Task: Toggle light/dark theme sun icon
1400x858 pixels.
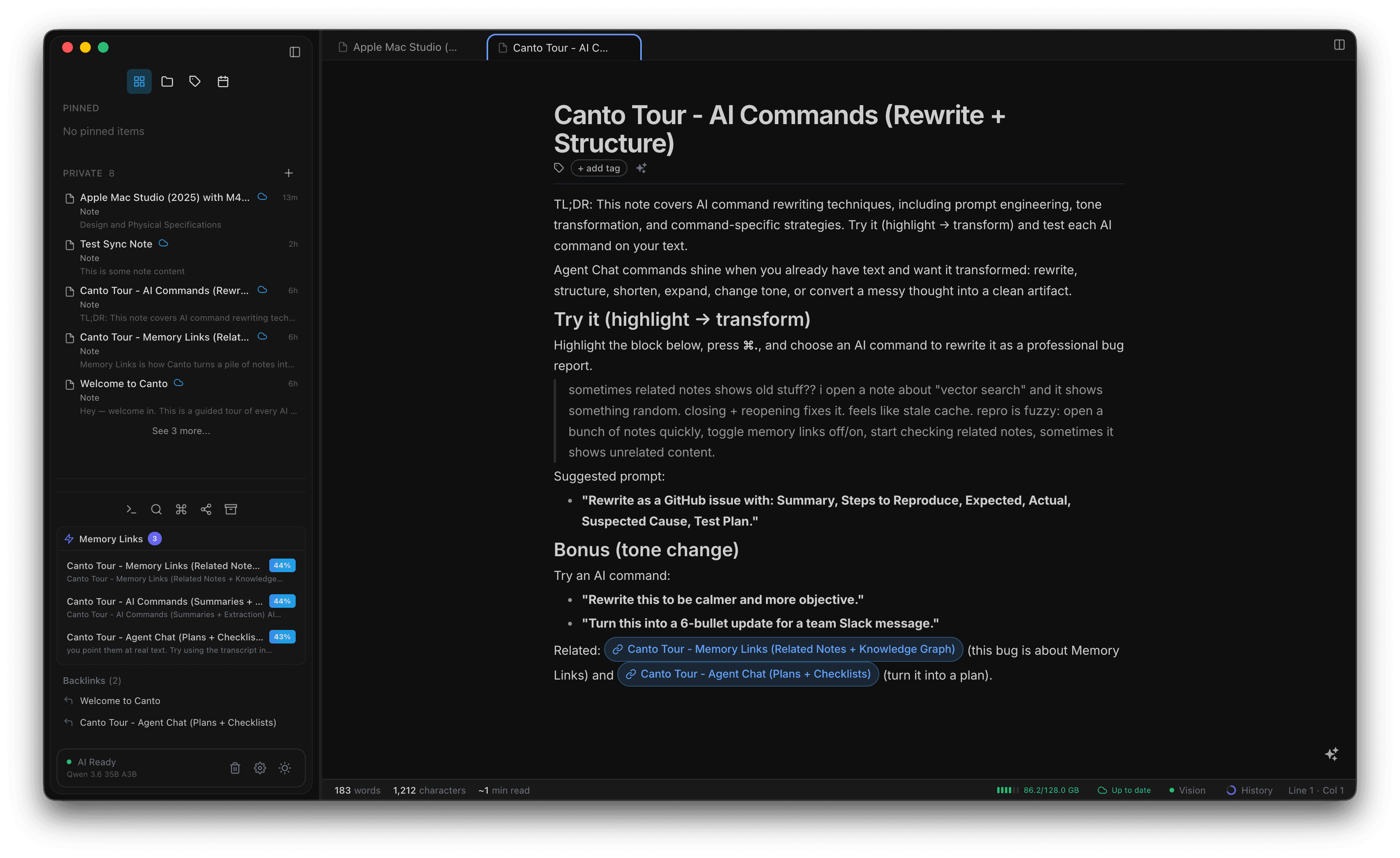Action: coord(285,768)
